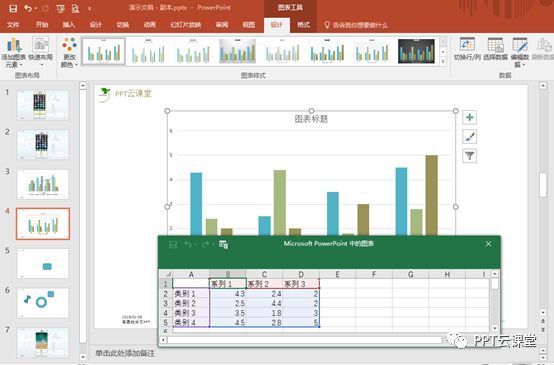Click the chart styles brush button
The height and width of the screenshot is (365, 554).
(470, 136)
